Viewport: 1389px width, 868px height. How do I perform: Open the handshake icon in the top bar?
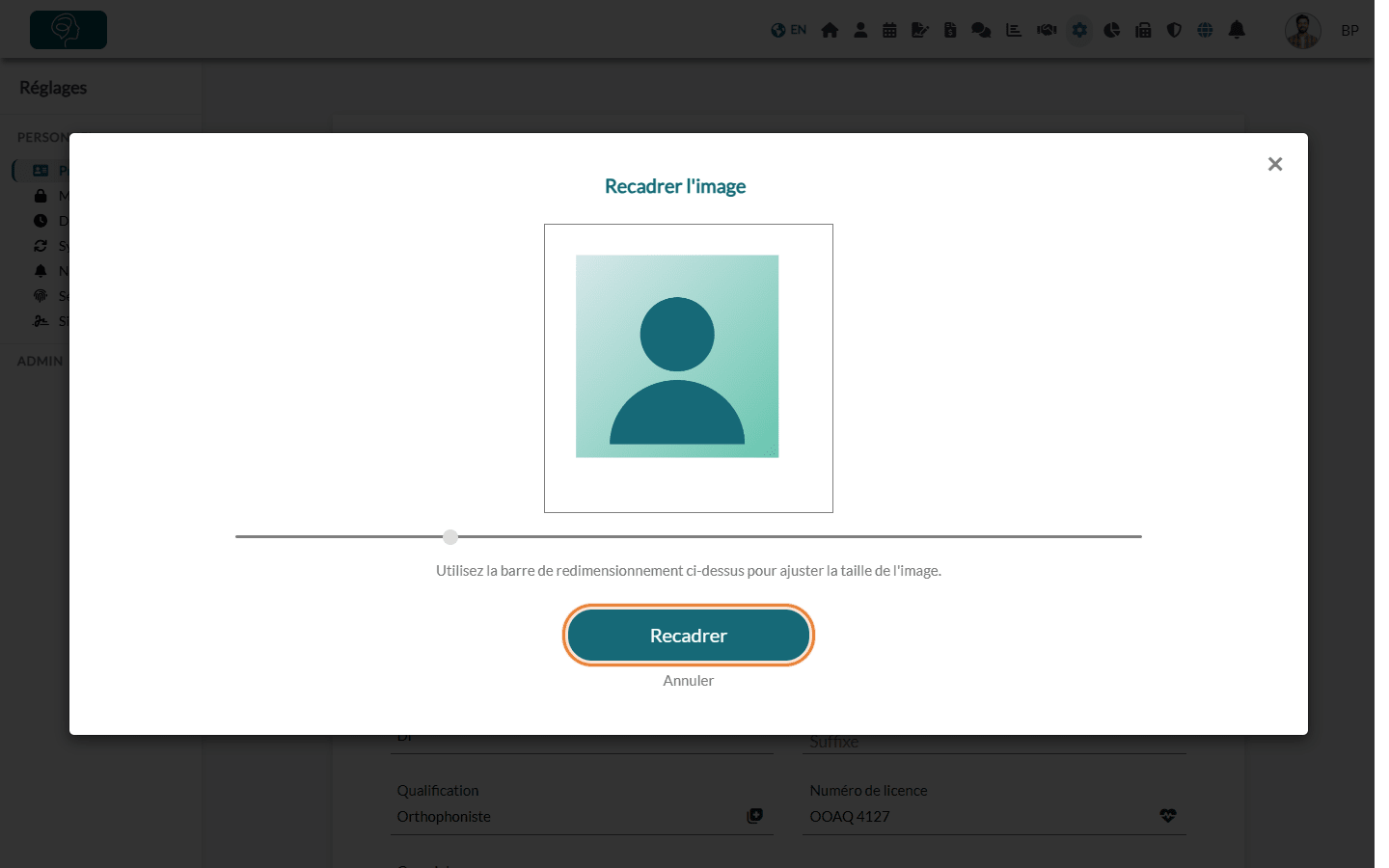click(1047, 30)
